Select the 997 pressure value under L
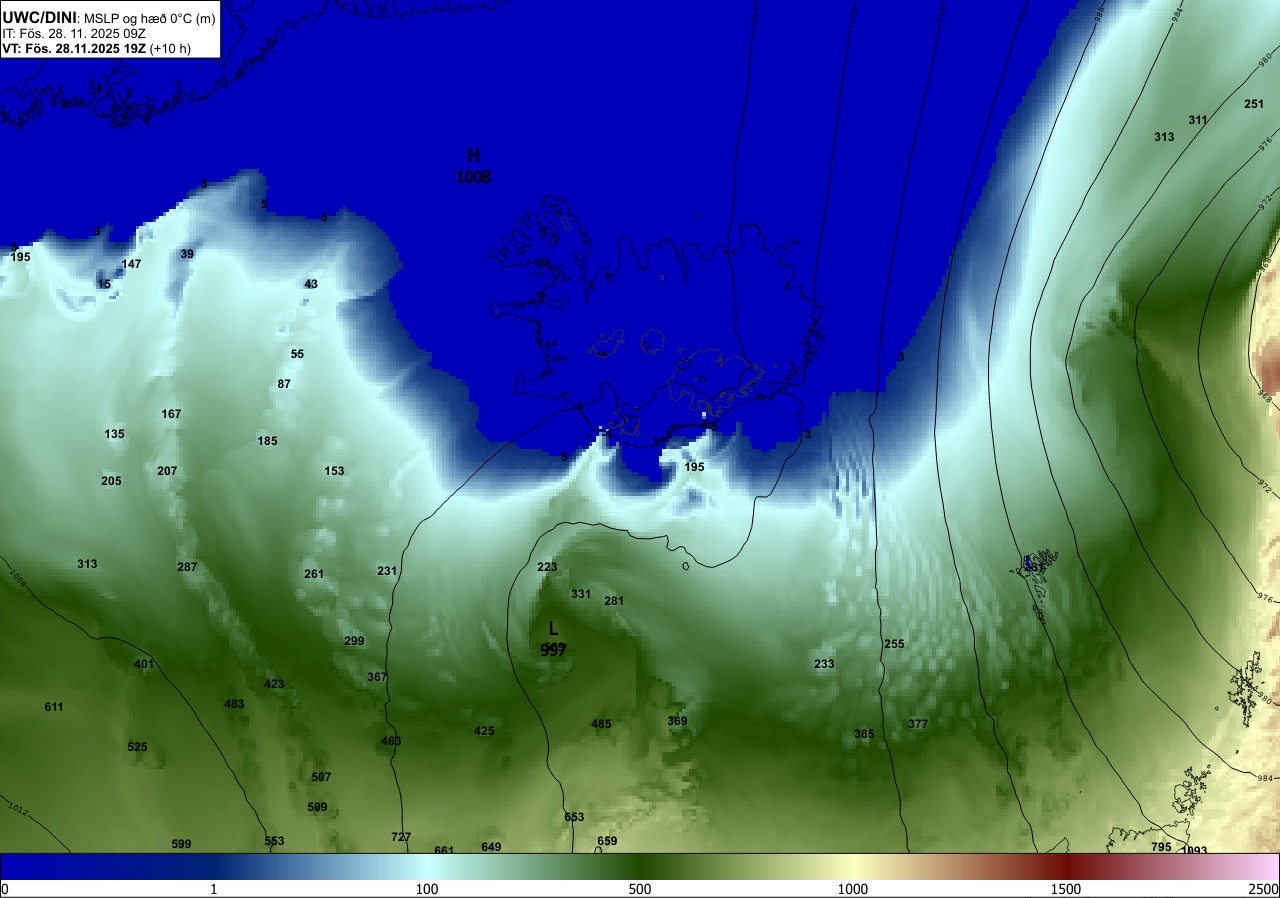 pos(553,650)
